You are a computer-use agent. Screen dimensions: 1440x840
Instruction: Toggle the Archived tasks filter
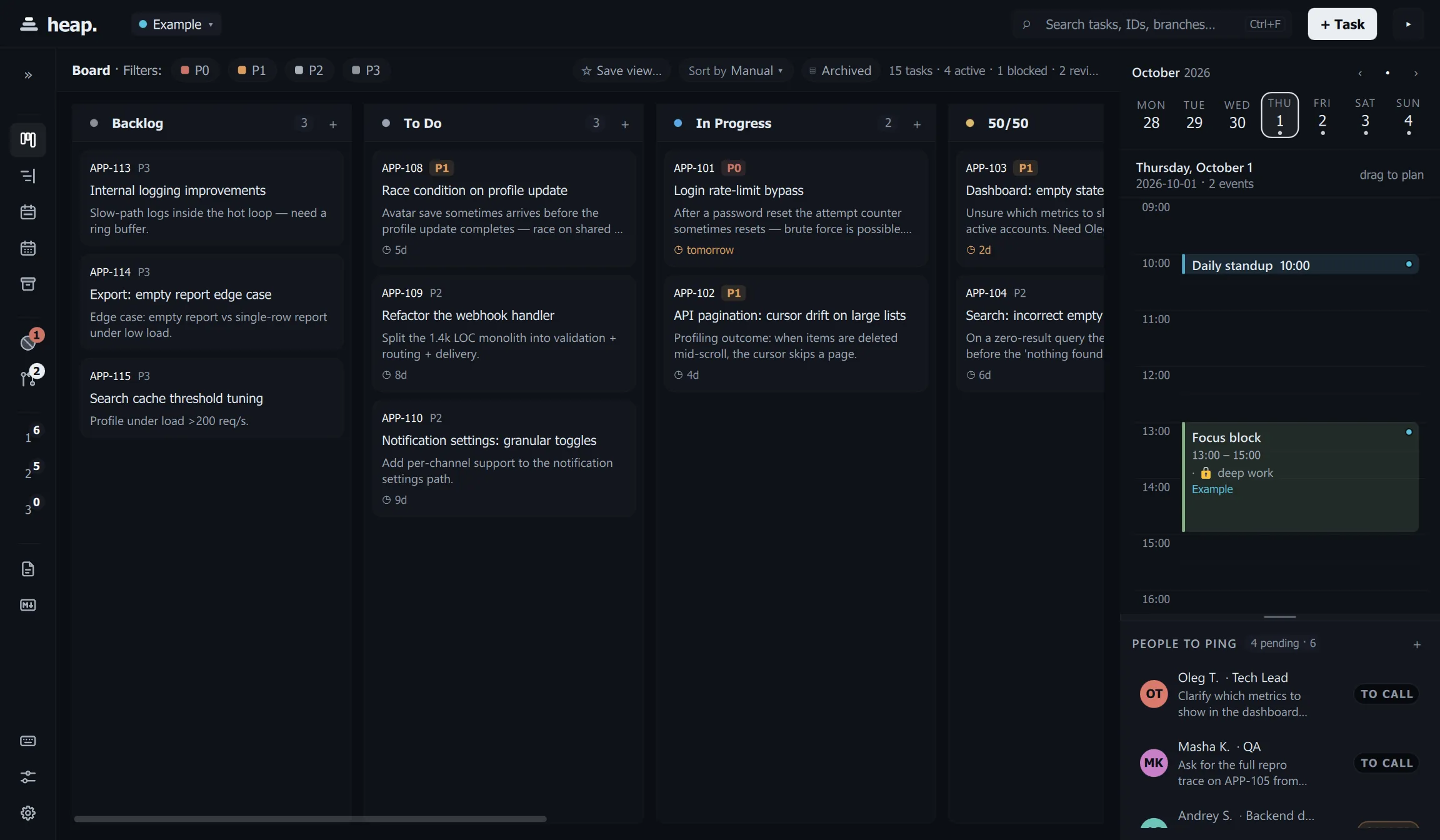840,71
